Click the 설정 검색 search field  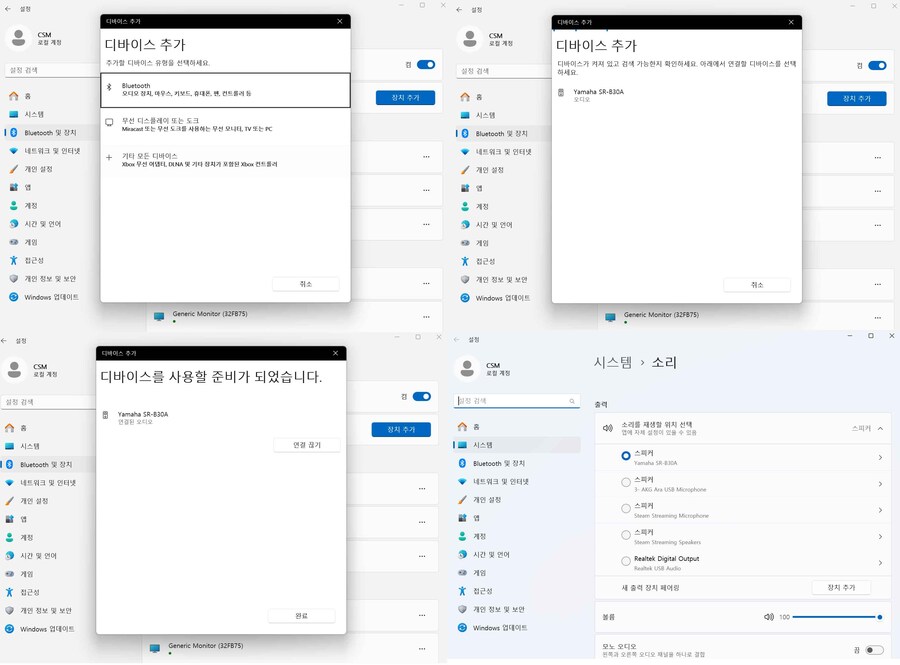pos(517,399)
